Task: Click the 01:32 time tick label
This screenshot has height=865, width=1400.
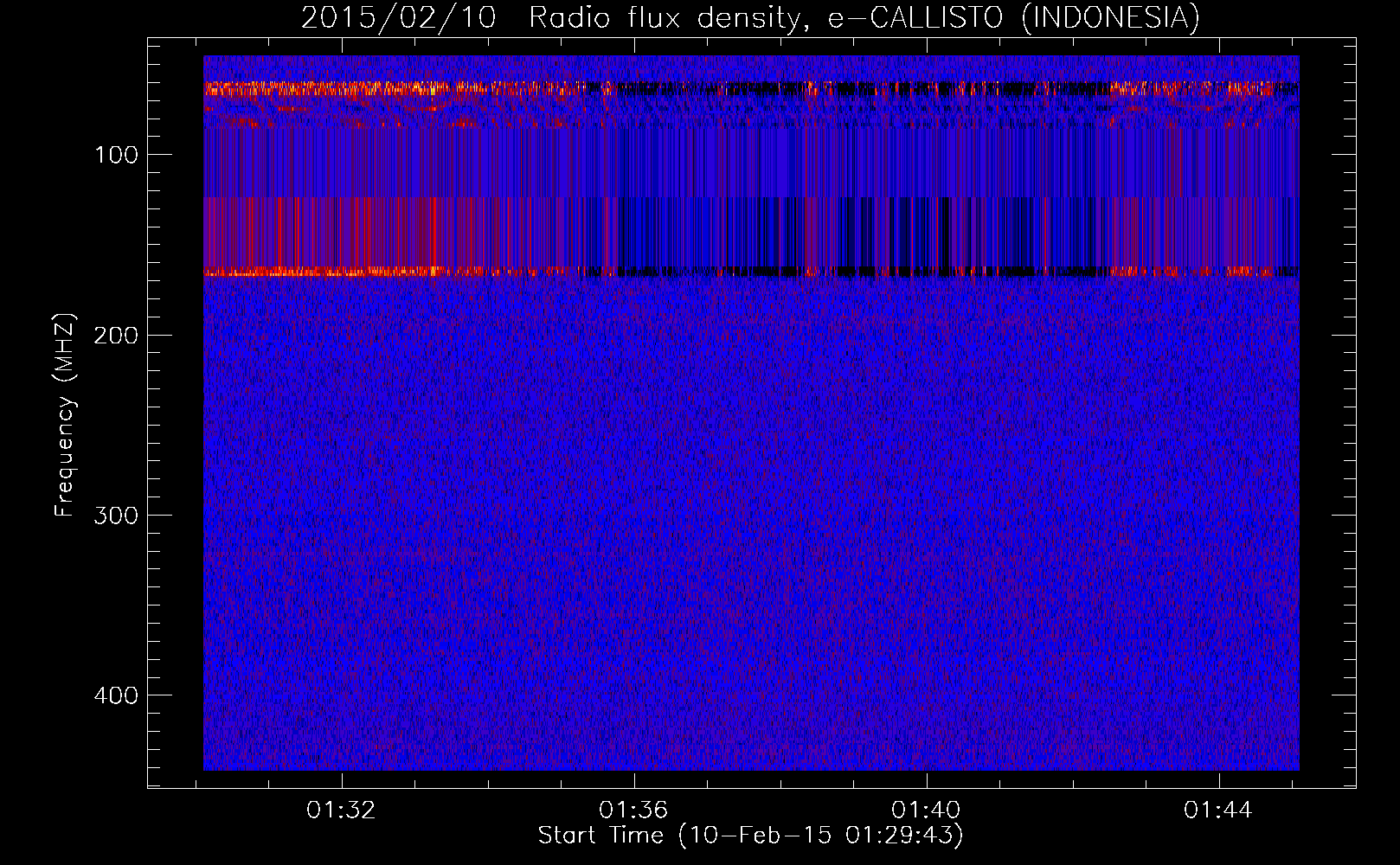Action: (342, 811)
